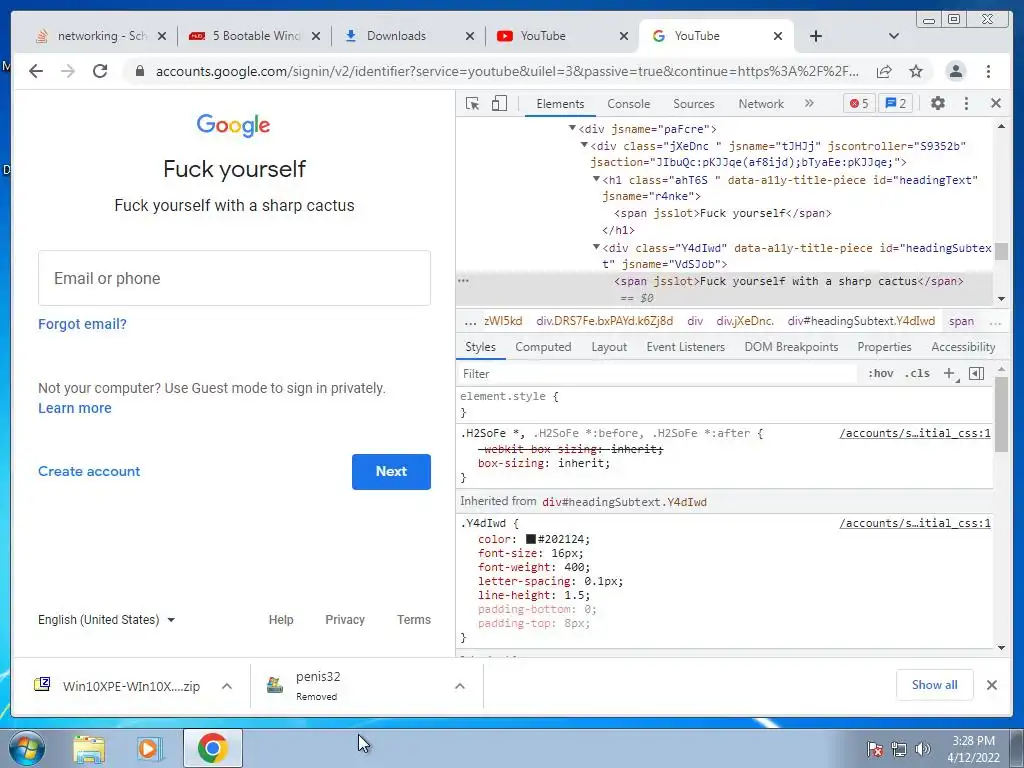Click the share page icon in address bar
This screenshot has width=1024, height=768.
click(884, 71)
